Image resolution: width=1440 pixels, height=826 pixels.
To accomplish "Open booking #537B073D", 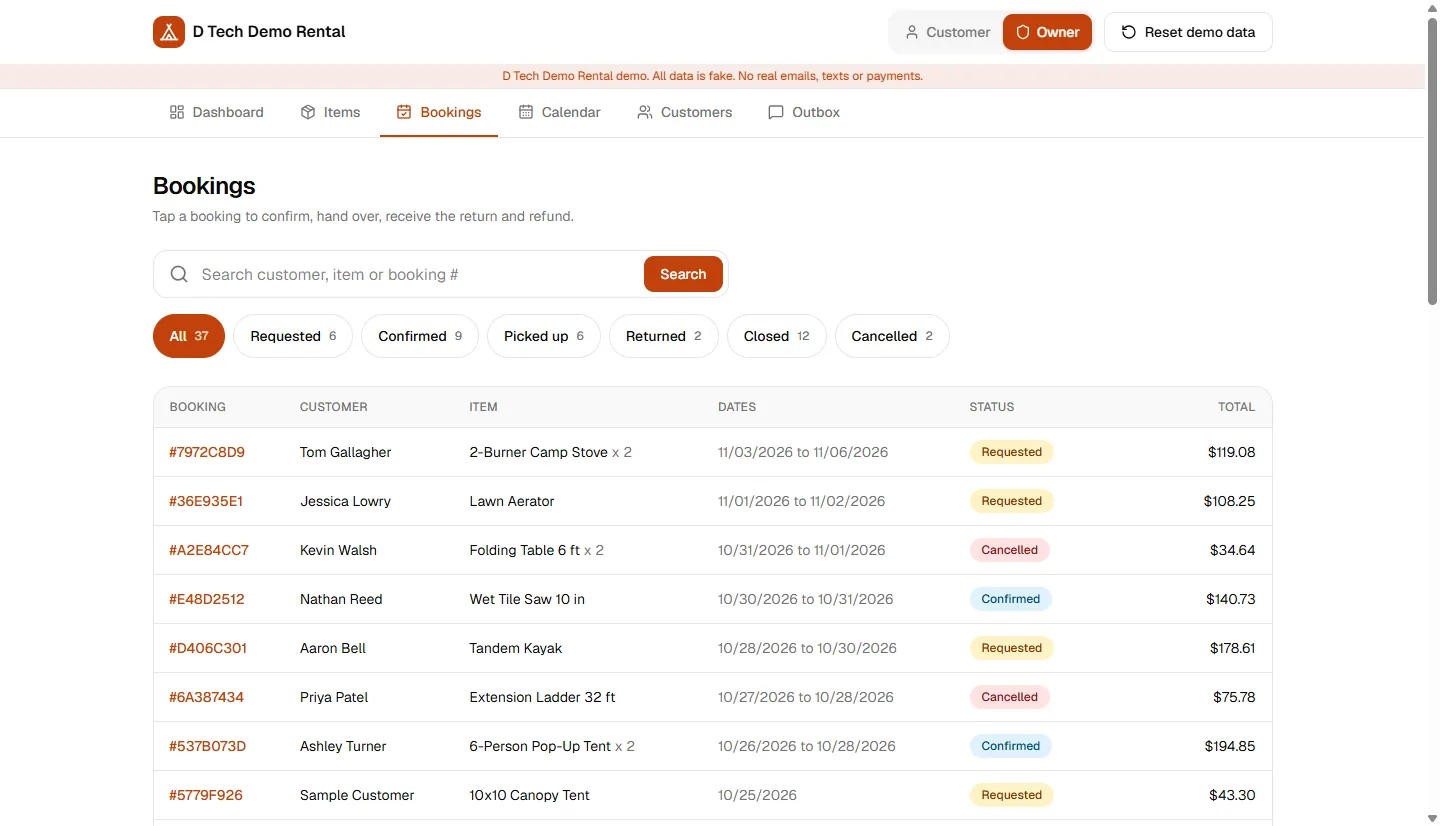I will (x=207, y=746).
